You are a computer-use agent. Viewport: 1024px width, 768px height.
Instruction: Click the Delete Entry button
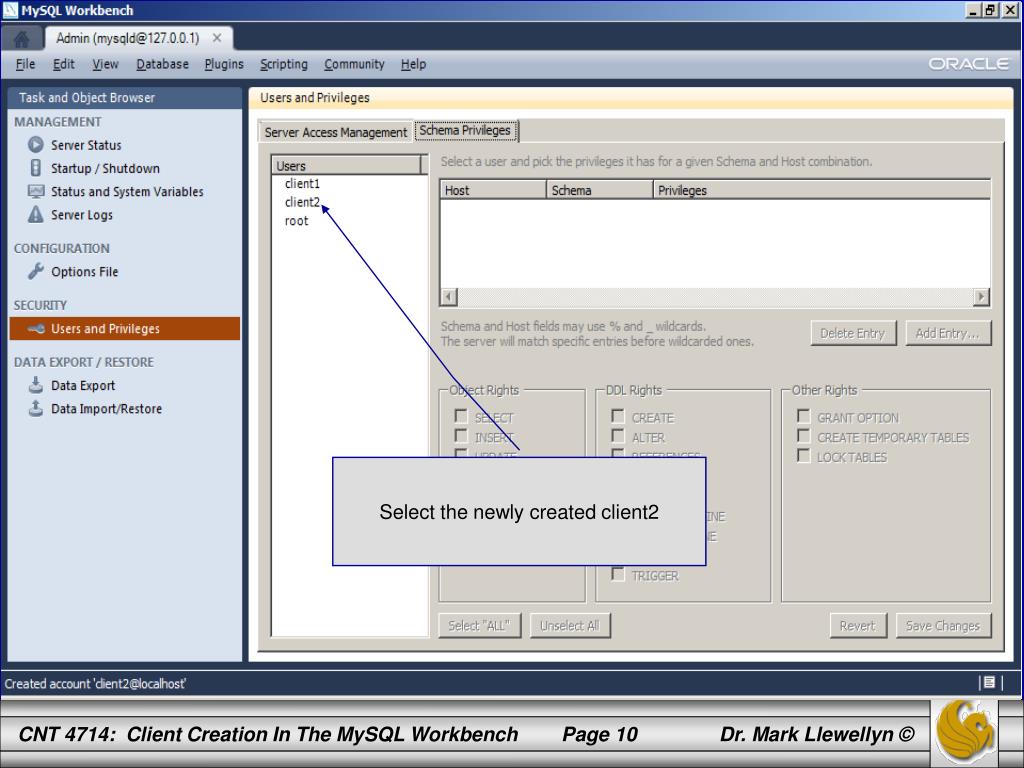point(853,333)
